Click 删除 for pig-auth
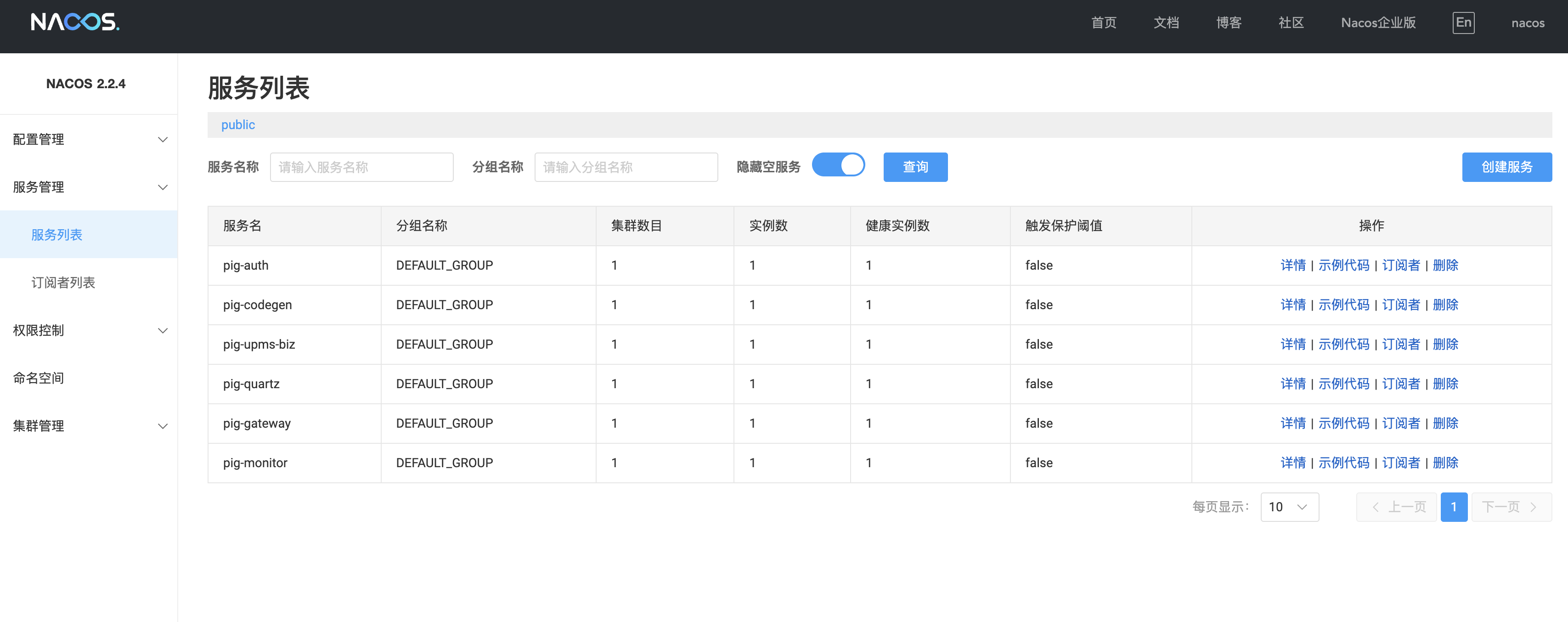Viewport: 1568px width, 622px height. click(x=1445, y=266)
